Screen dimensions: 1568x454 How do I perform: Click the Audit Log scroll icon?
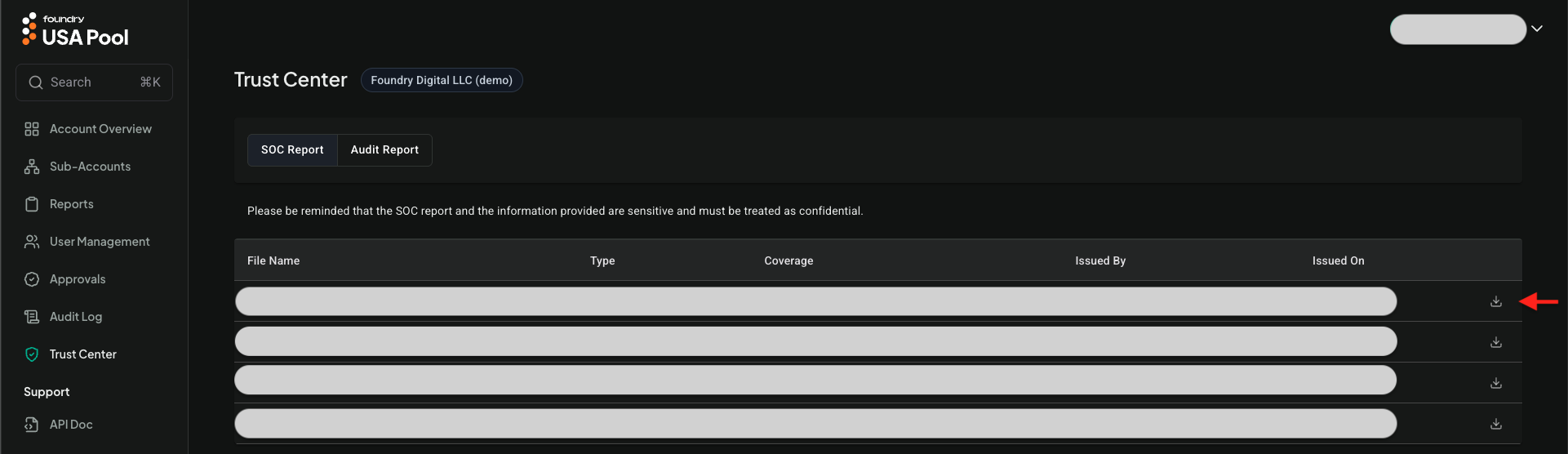(x=32, y=317)
